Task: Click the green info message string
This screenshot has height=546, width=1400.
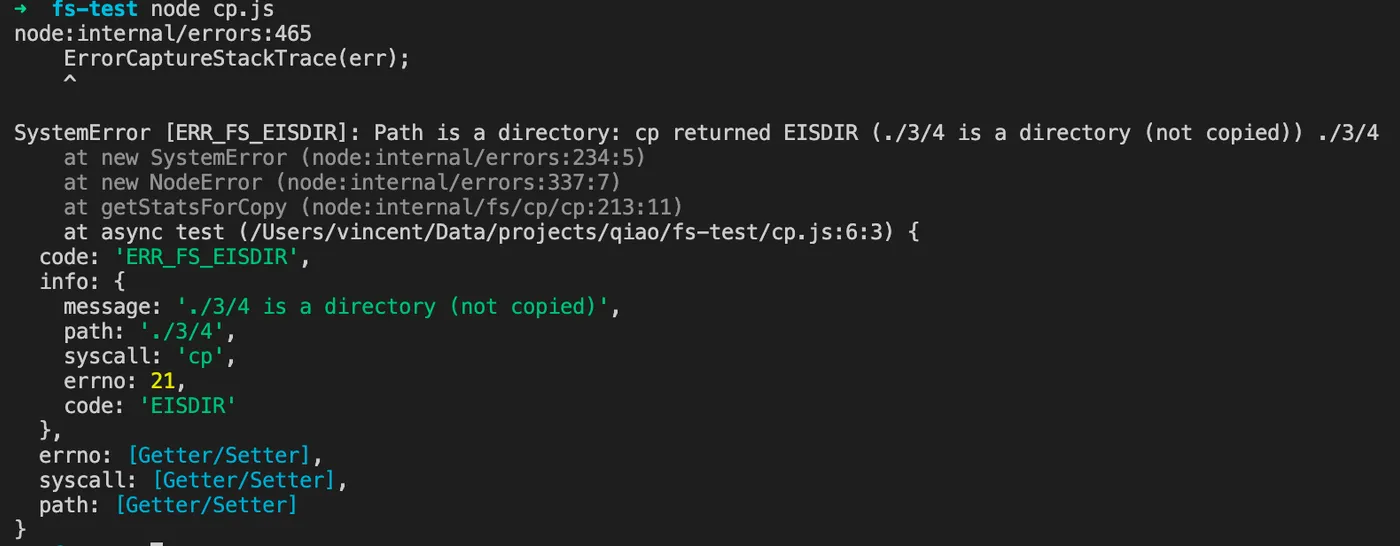Action: 397,307
